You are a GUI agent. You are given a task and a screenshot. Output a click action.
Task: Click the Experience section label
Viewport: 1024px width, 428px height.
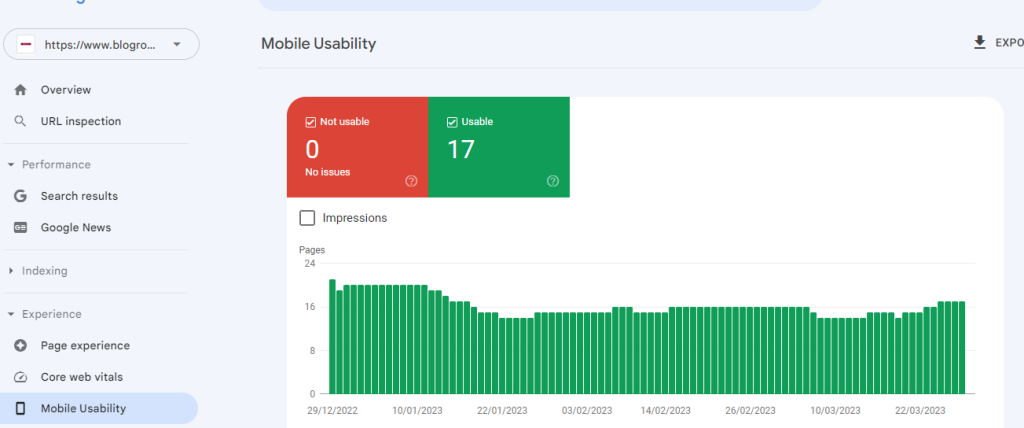click(x=52, y=314)
